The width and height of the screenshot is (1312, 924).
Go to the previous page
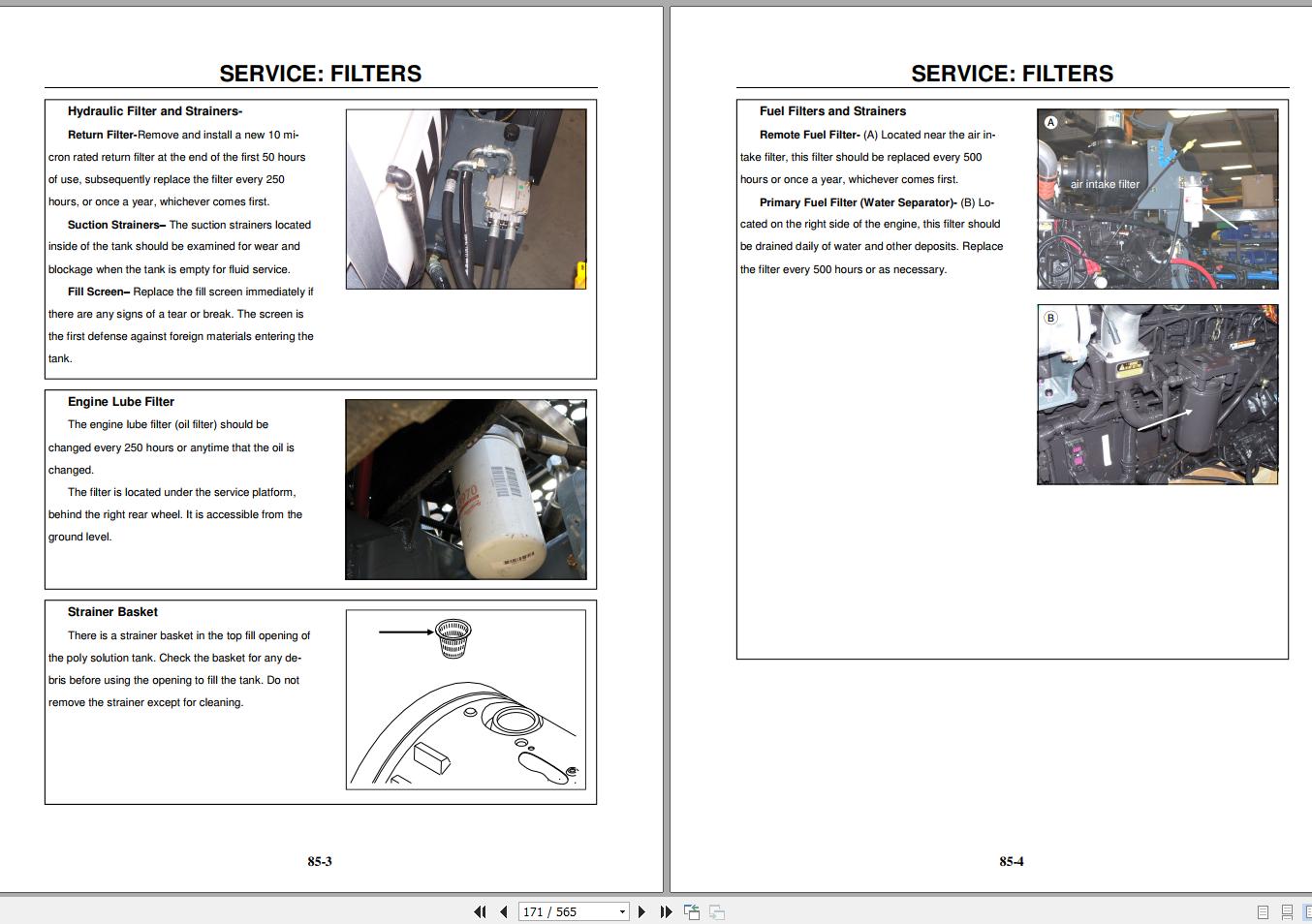504,911
